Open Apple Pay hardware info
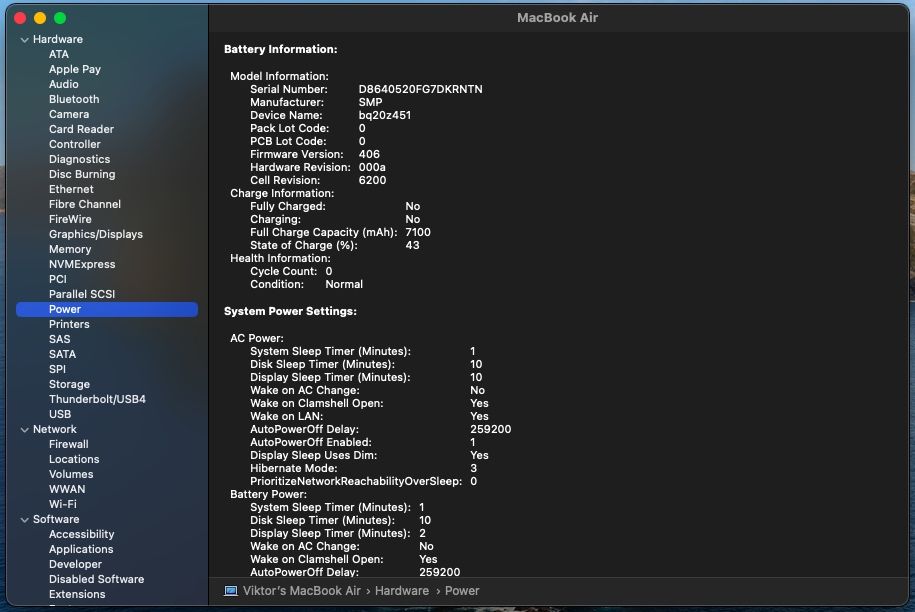 pyautogui.click(x=75, y=69)
